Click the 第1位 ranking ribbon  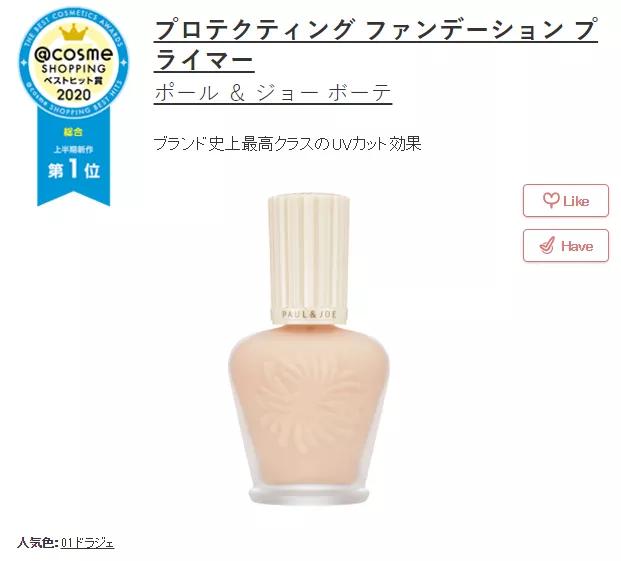pyautogui.click(x=74, y=170)
